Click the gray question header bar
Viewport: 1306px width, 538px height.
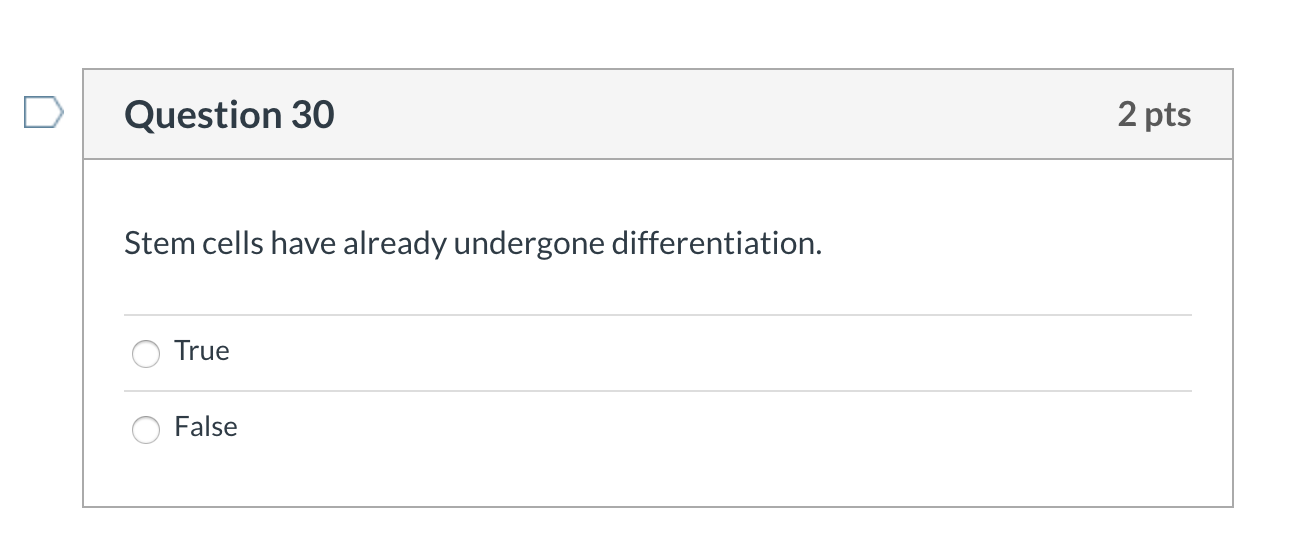pos(700,115)
